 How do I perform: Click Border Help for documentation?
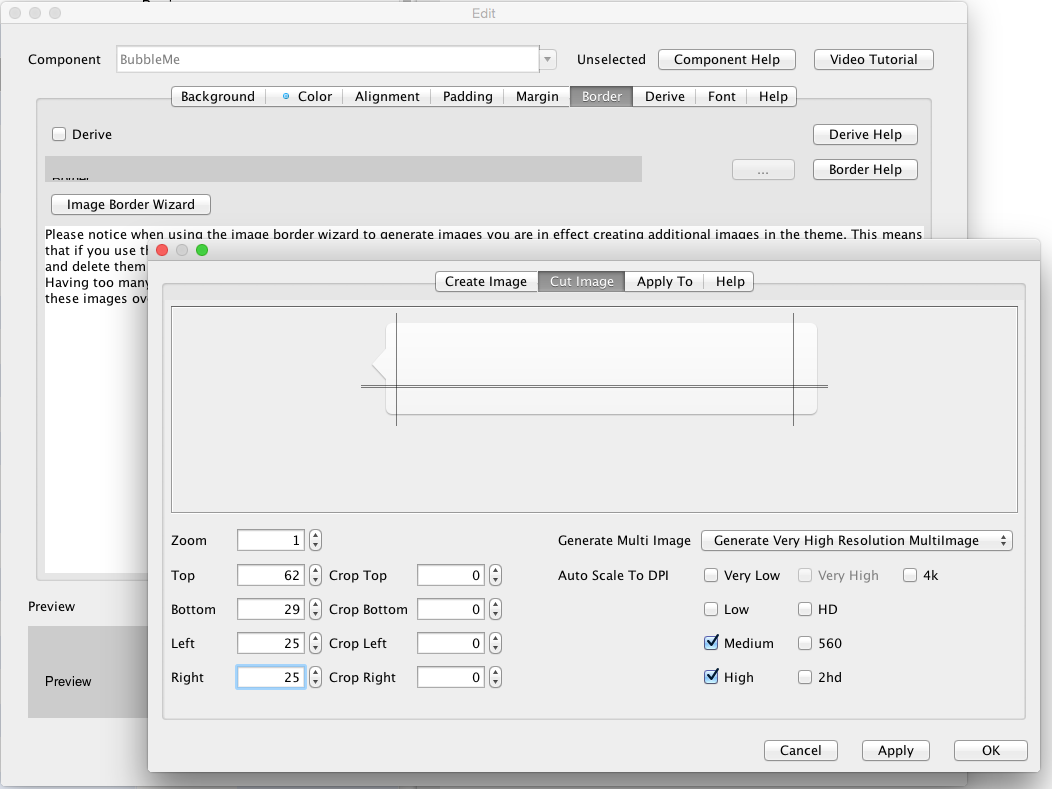[x=864, y=169]
